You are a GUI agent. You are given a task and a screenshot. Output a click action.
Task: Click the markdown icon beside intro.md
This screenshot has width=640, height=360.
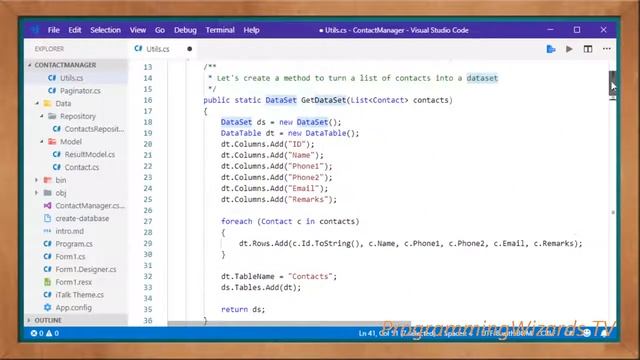coord(47,231)
